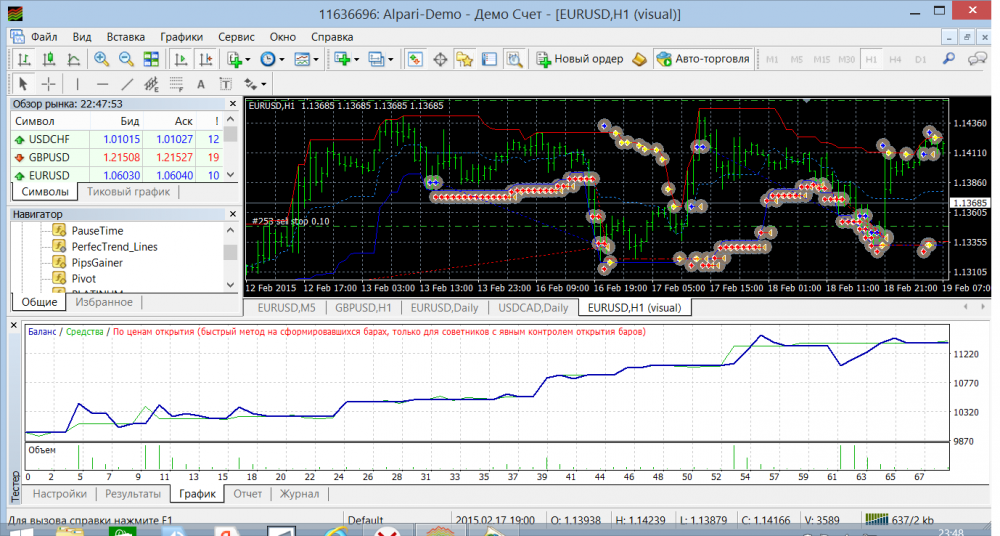Viewport: 1000px width, 536px height.
Task: Select the Fibonacci retracement tool
Action: 176,84
